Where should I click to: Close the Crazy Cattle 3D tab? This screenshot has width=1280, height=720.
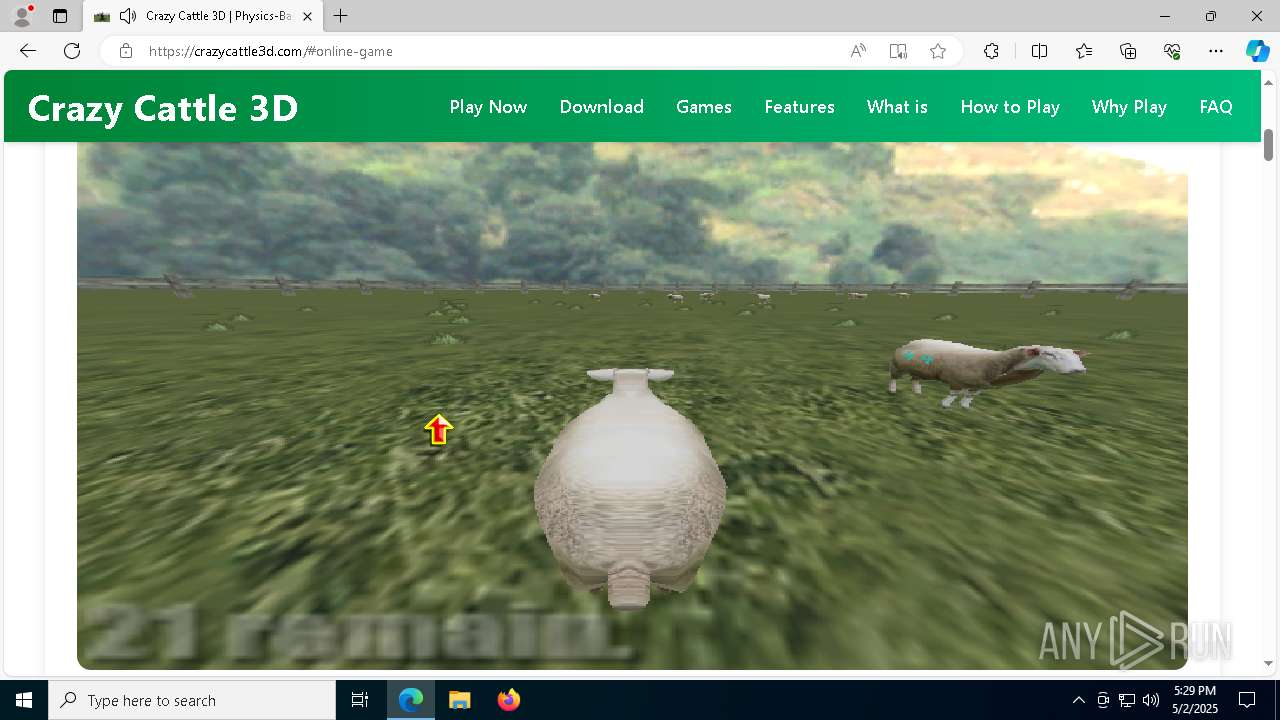point(307,16)
